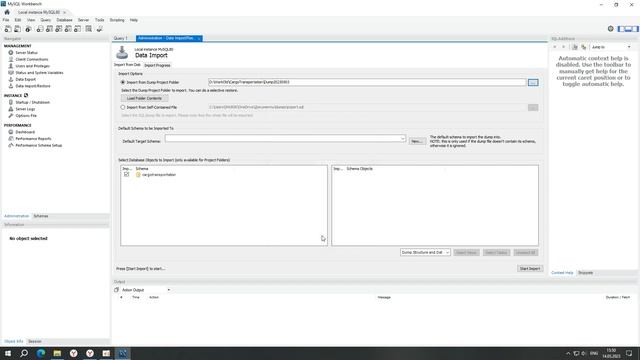Click the create new schema toolbar icon
Image resolution: width=640 pixels, height=360 pixels.
point(40,29)
